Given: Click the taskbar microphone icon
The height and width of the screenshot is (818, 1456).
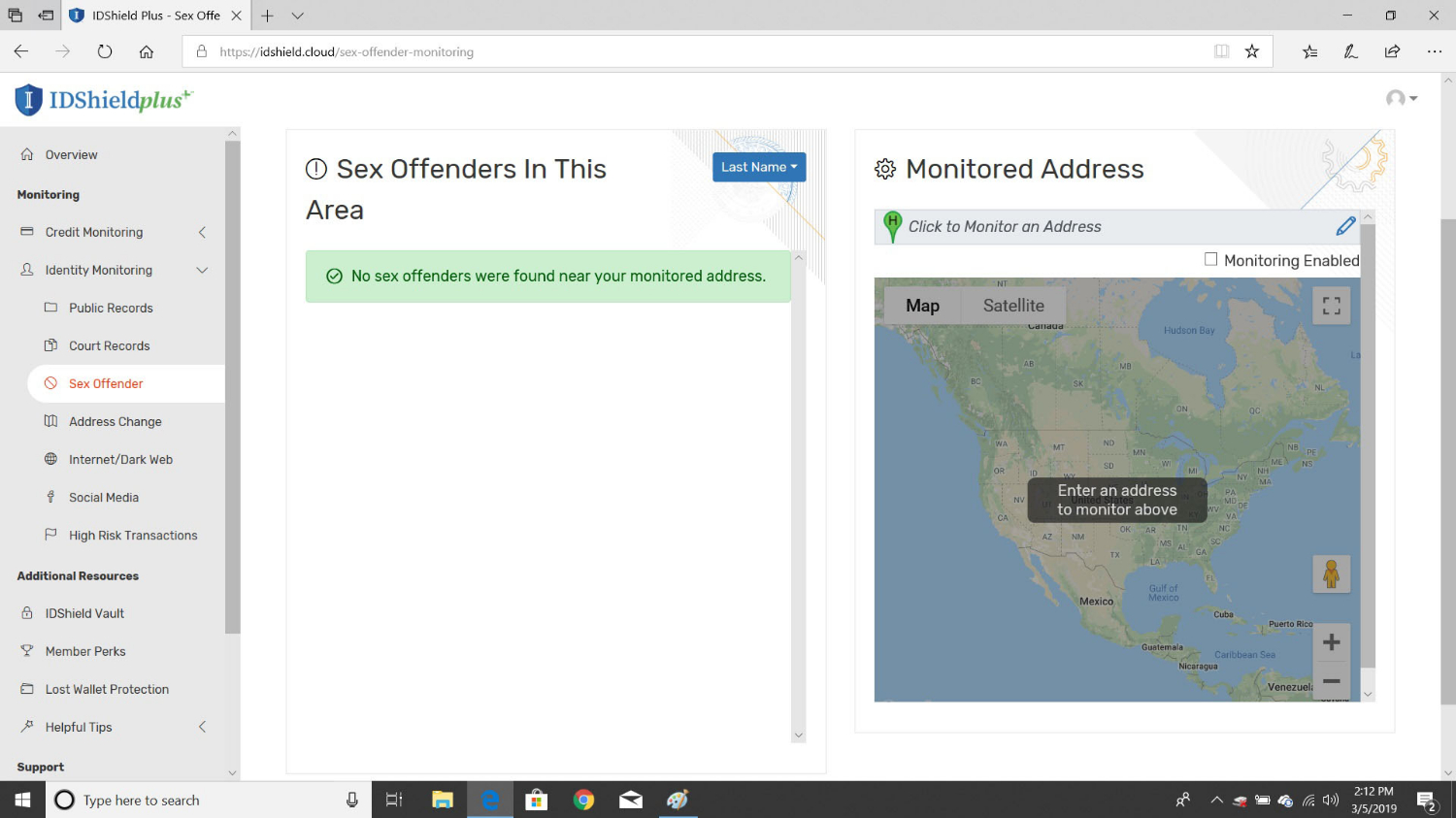Looking at the screenshot, I should (351, 800).
